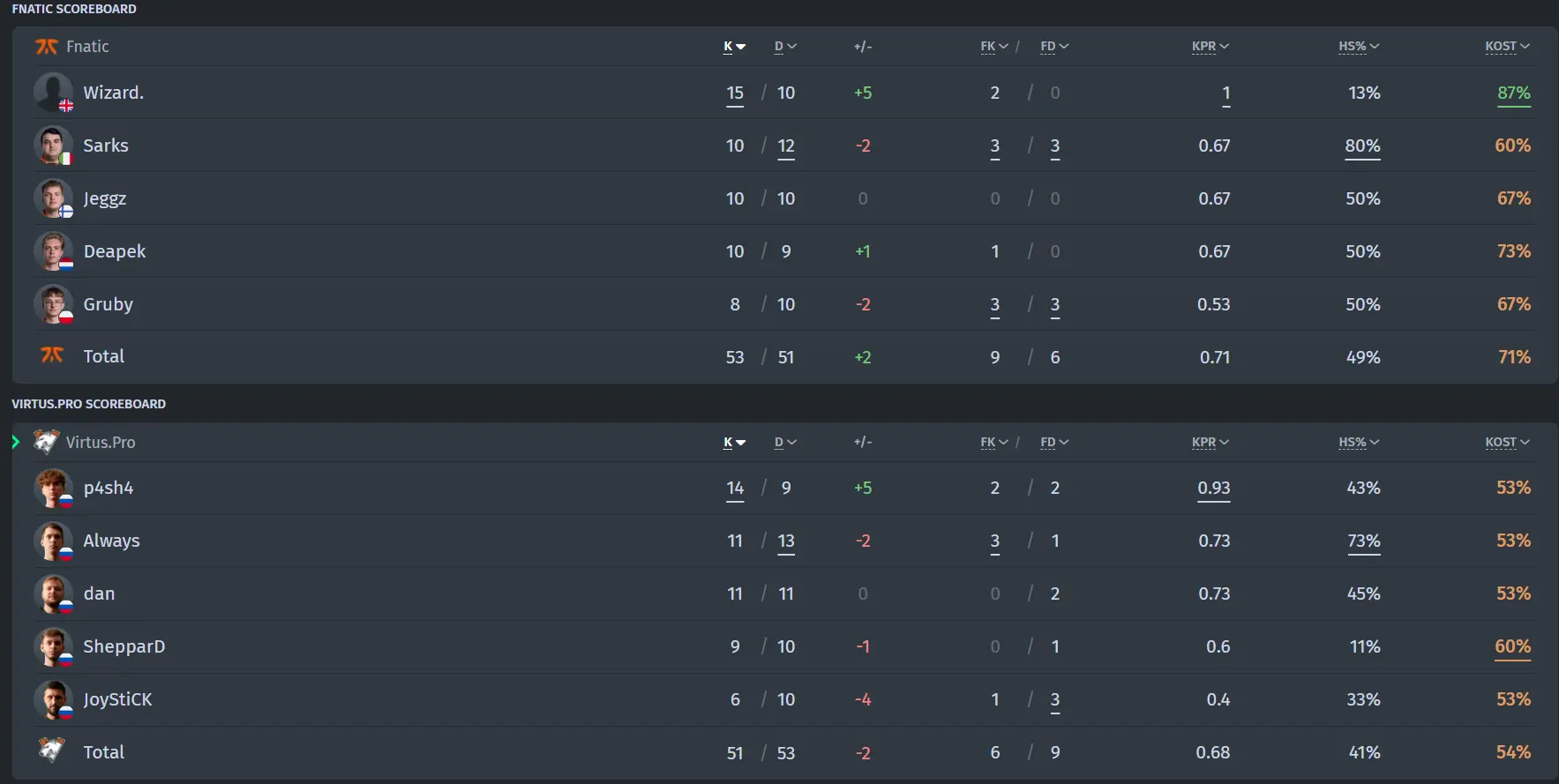Open p4sh4's player avatar
This screenshot has height=784, width=1559.
tap(53, 488)
